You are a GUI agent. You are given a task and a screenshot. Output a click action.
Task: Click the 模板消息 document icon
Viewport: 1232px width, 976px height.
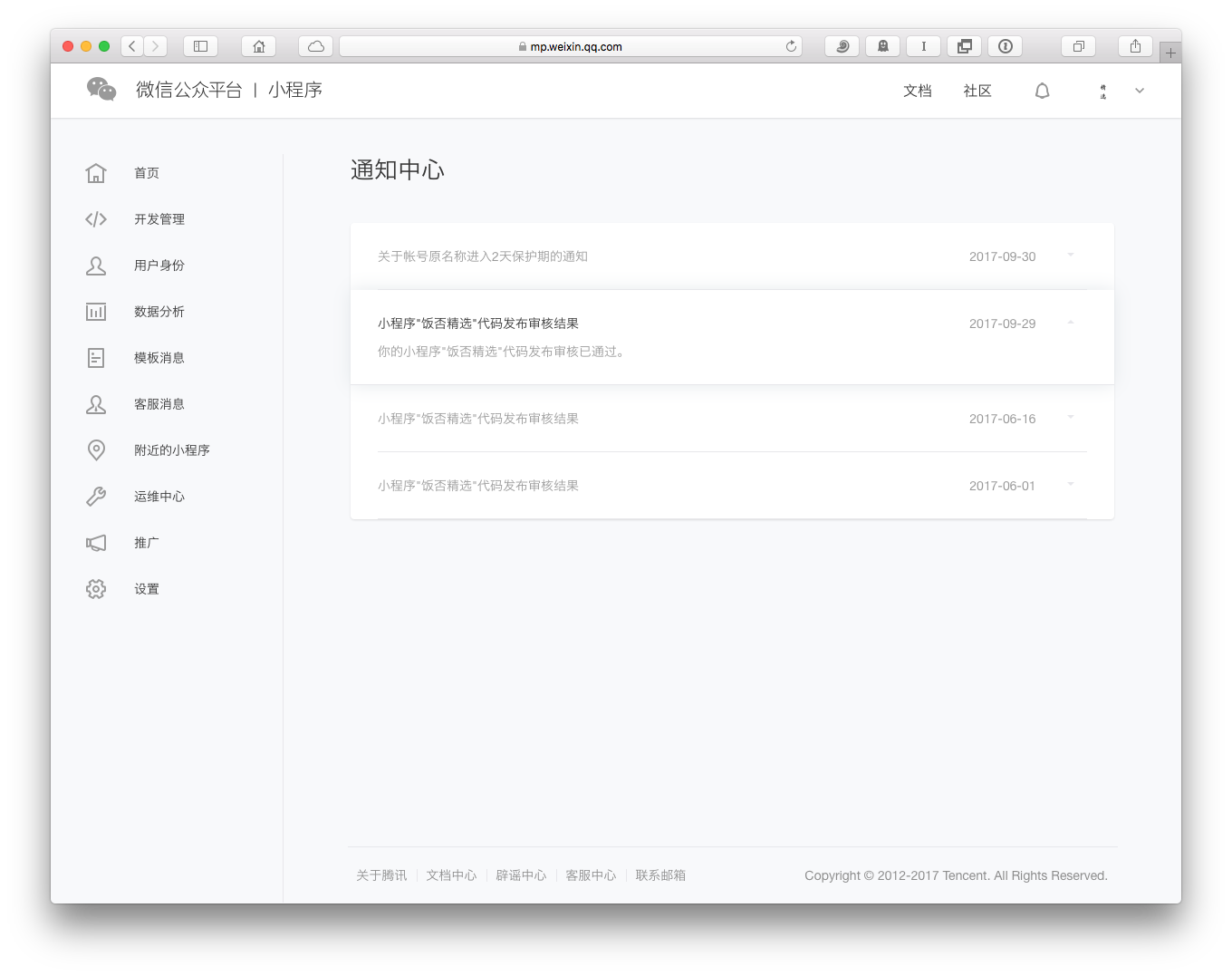(96, 358)
